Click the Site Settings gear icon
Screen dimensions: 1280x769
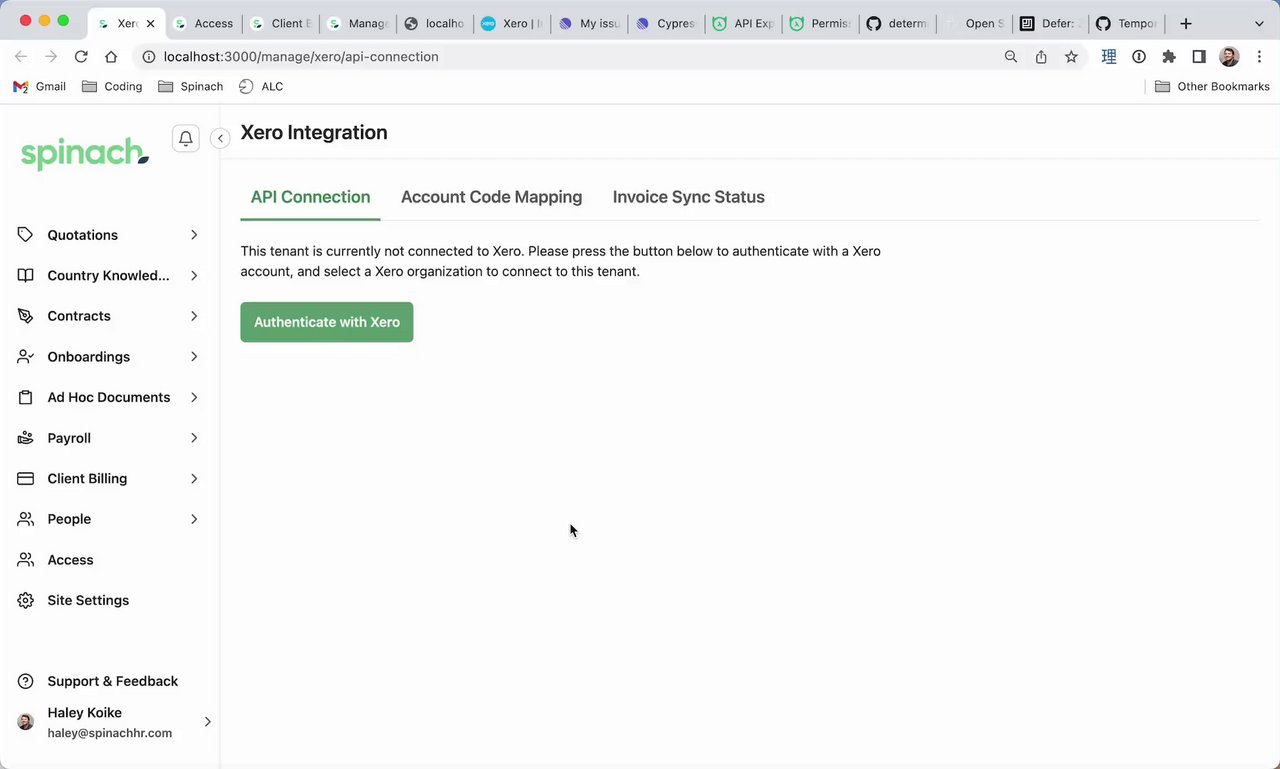coord(26,600)
